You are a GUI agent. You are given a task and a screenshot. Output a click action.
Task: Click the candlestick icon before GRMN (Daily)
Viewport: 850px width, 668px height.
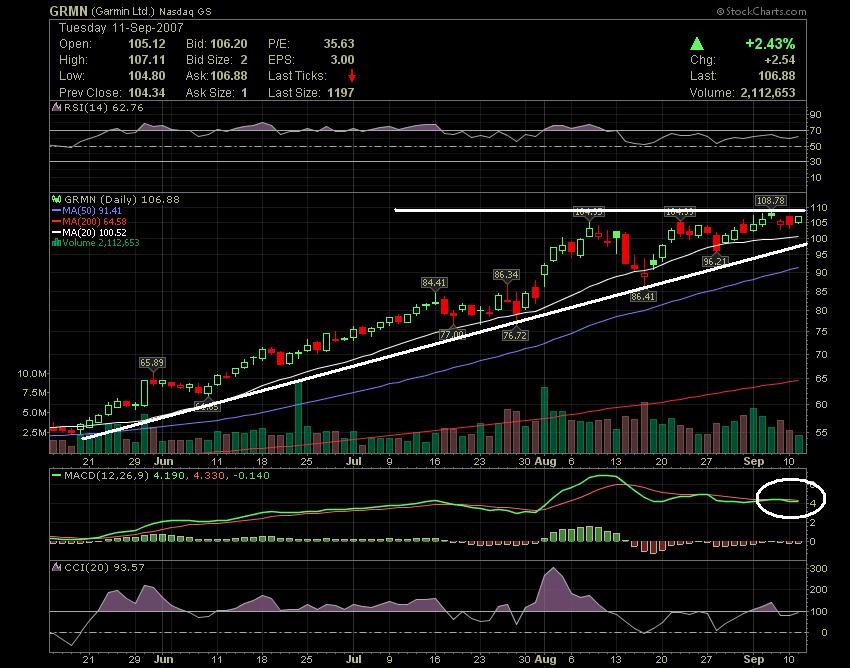56,199
